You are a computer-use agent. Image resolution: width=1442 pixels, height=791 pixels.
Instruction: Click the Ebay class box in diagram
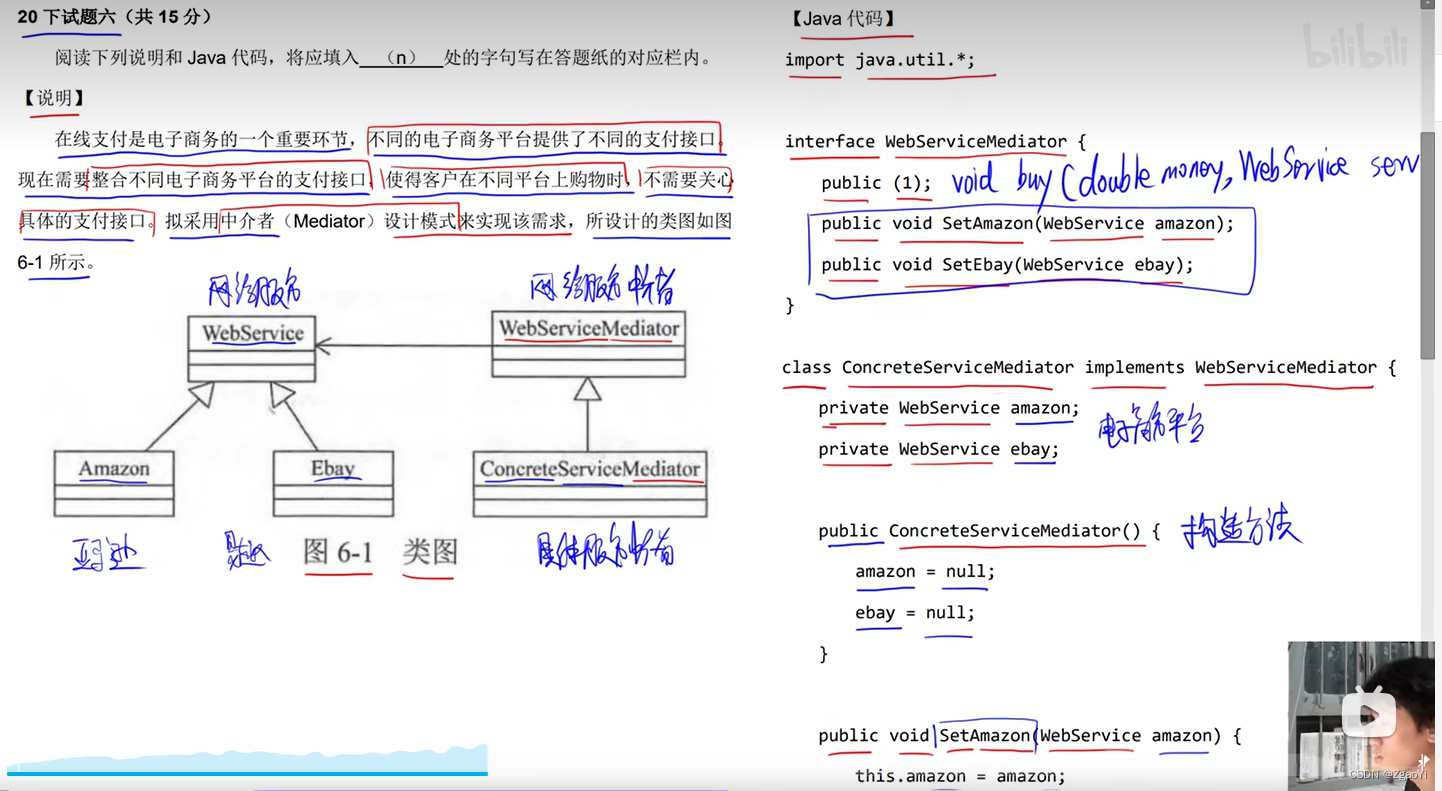(333, 484)
